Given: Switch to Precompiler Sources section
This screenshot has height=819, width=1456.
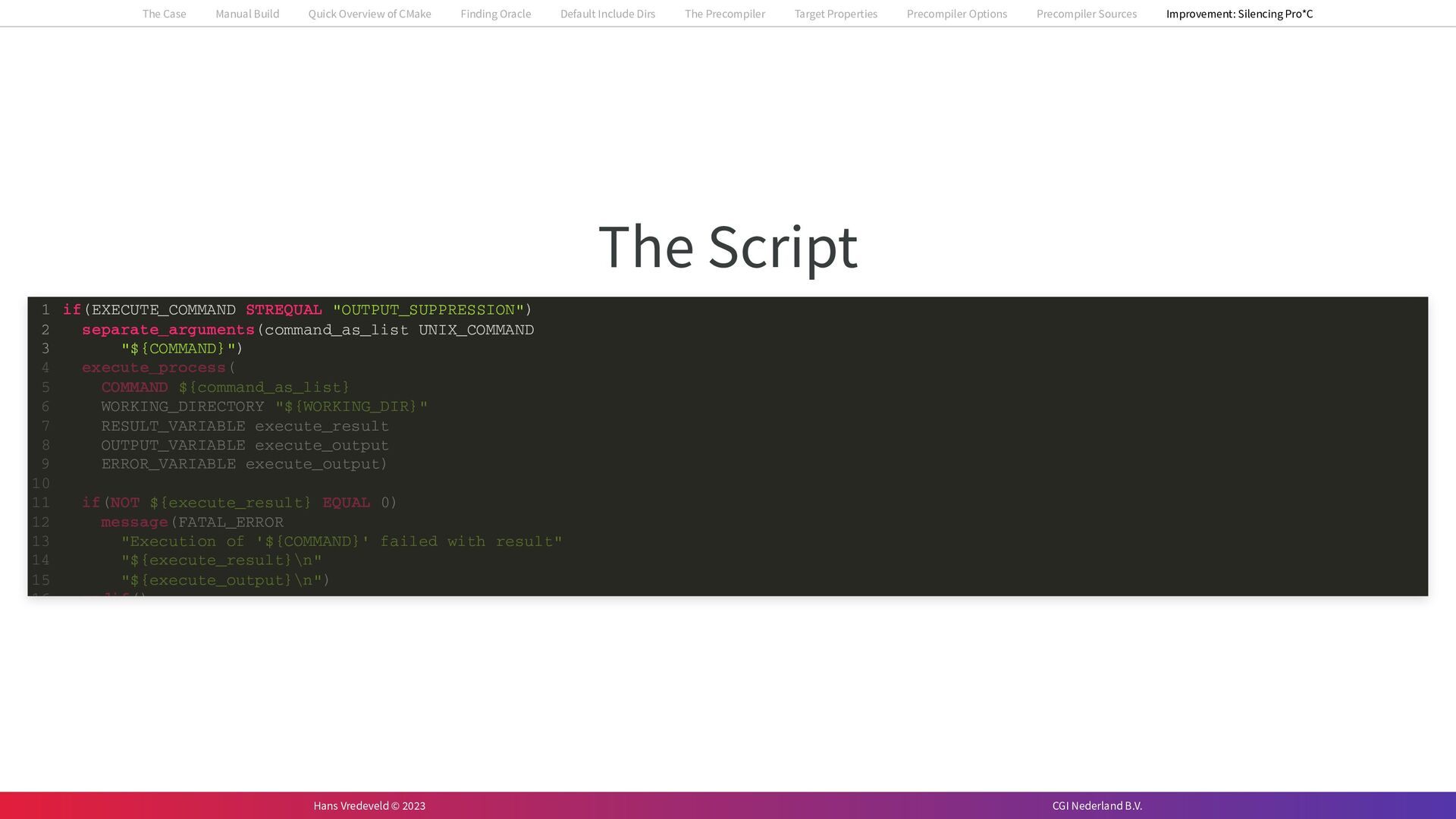Looking at the screenshot, I should click(x=1086, y=14).
